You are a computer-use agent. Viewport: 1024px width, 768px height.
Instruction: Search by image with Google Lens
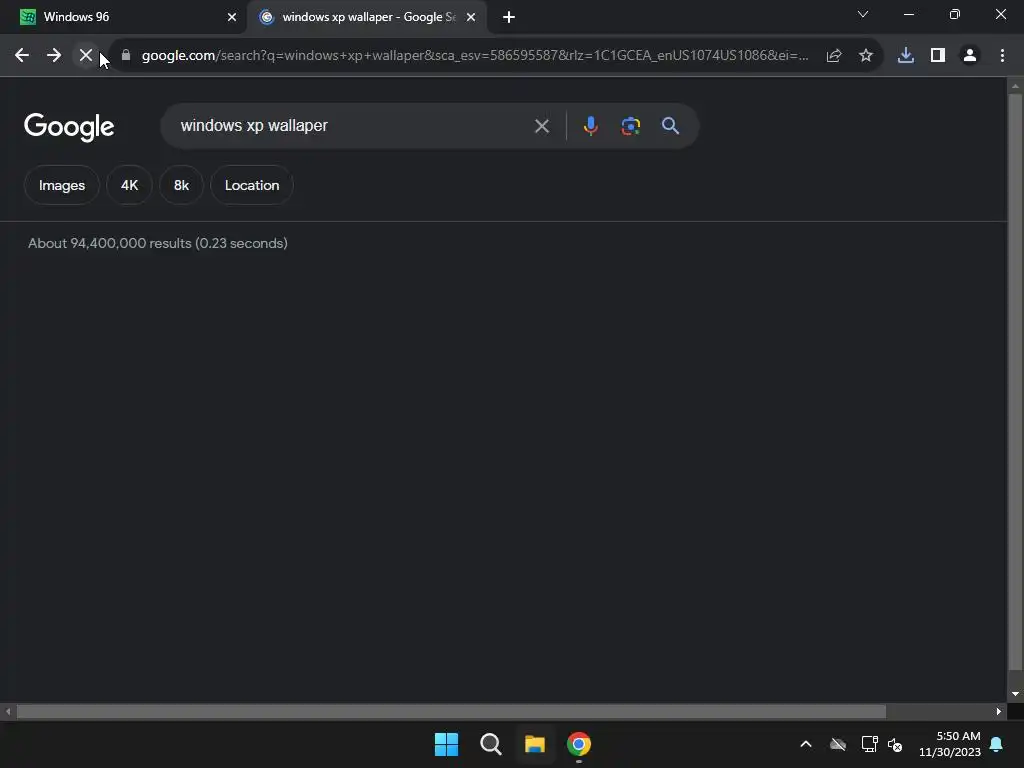(630, 126)
